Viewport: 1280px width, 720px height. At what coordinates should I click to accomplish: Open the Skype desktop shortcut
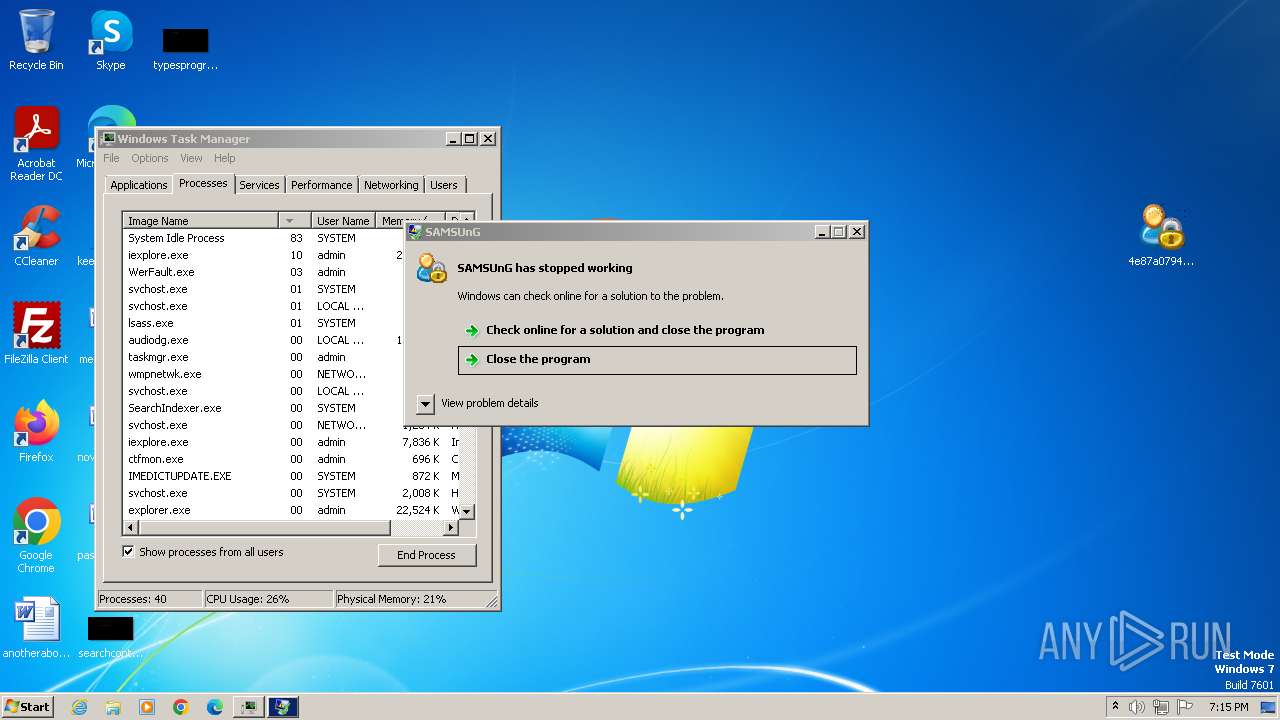pos(111,40)
